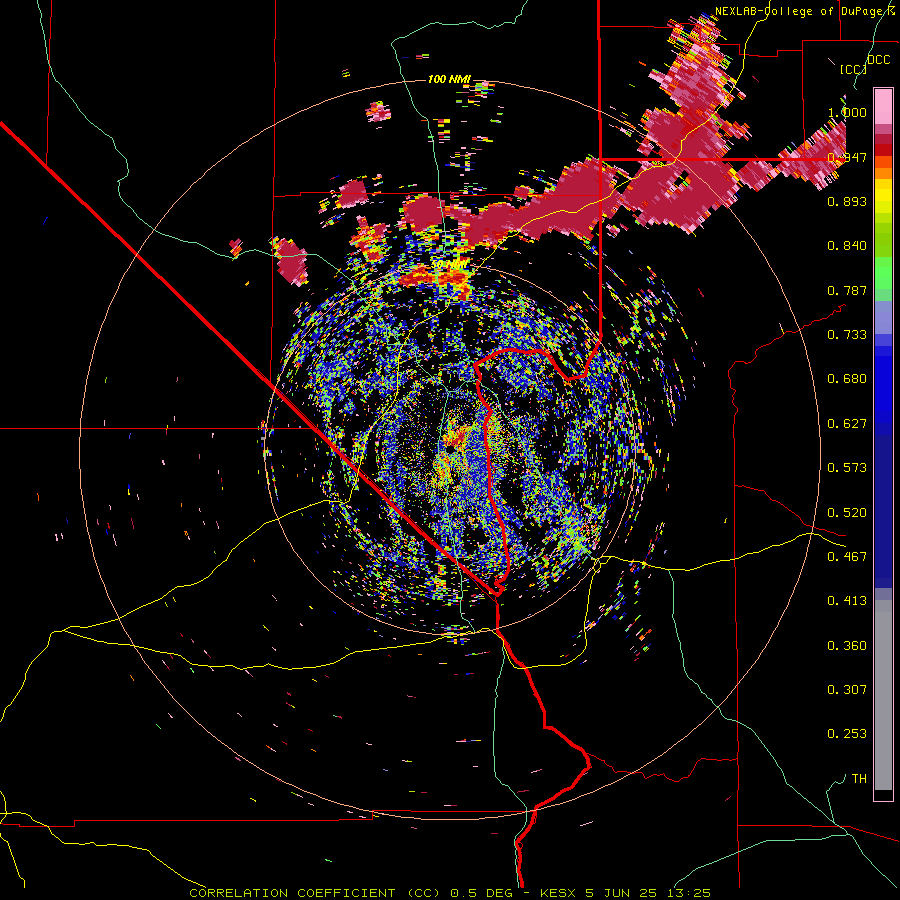Click the 100 NMI range ring label
The height and width of the screenshot is (900, 900).
pyautogui.click(x=449, y=79)
